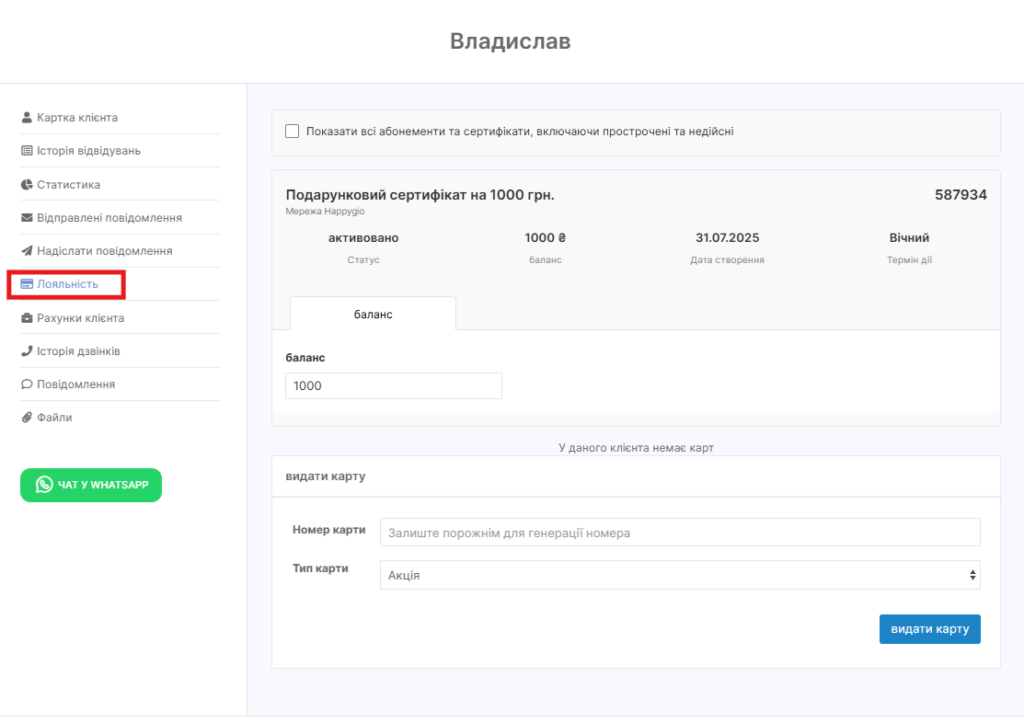Image resolution: width=1024 pixels, height=723 pixels.
Task: Click the баланс field showing 1000
Action: [x=393, y=386]
